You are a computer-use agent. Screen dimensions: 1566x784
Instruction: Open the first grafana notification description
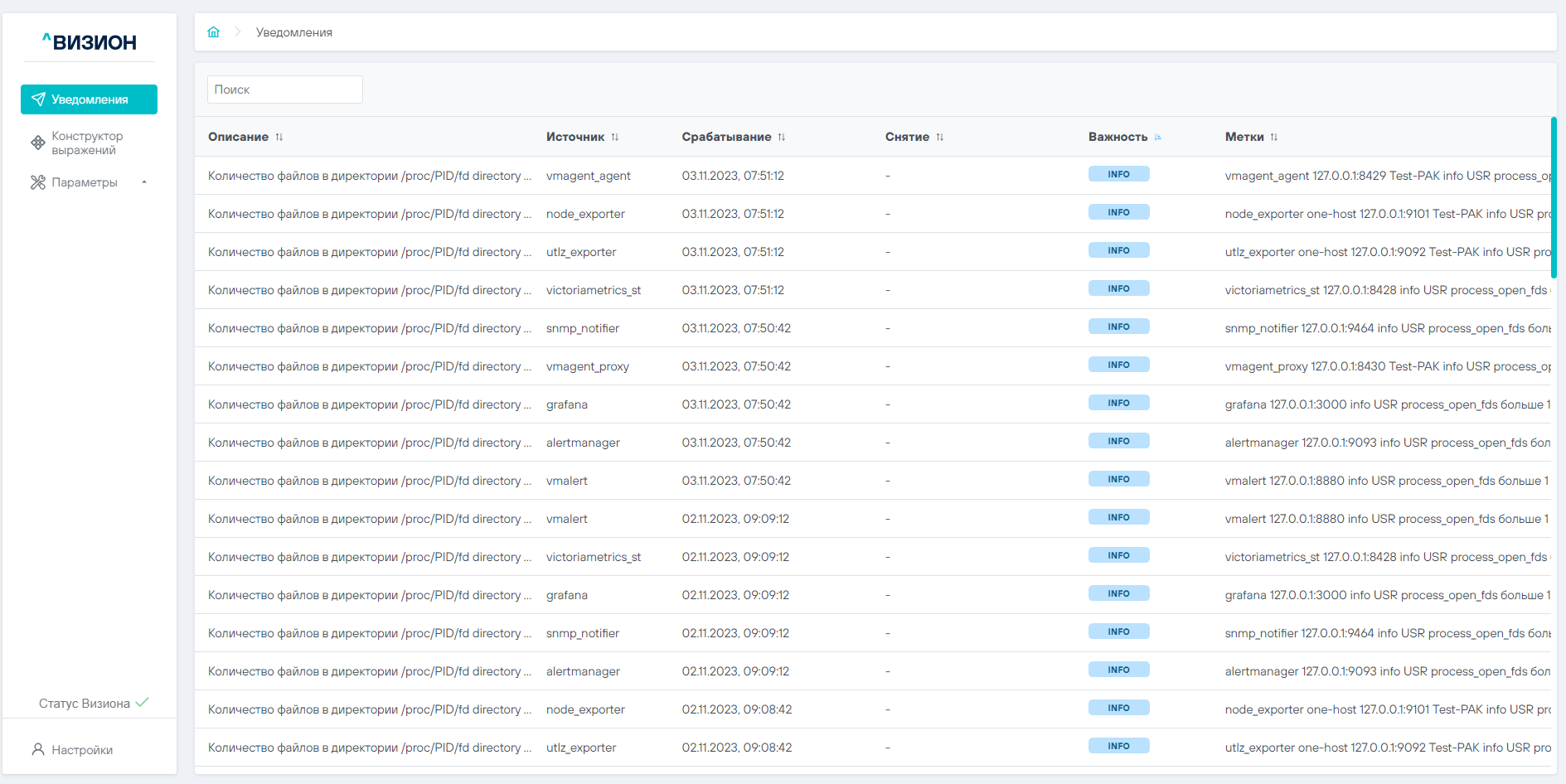point(369,404)
